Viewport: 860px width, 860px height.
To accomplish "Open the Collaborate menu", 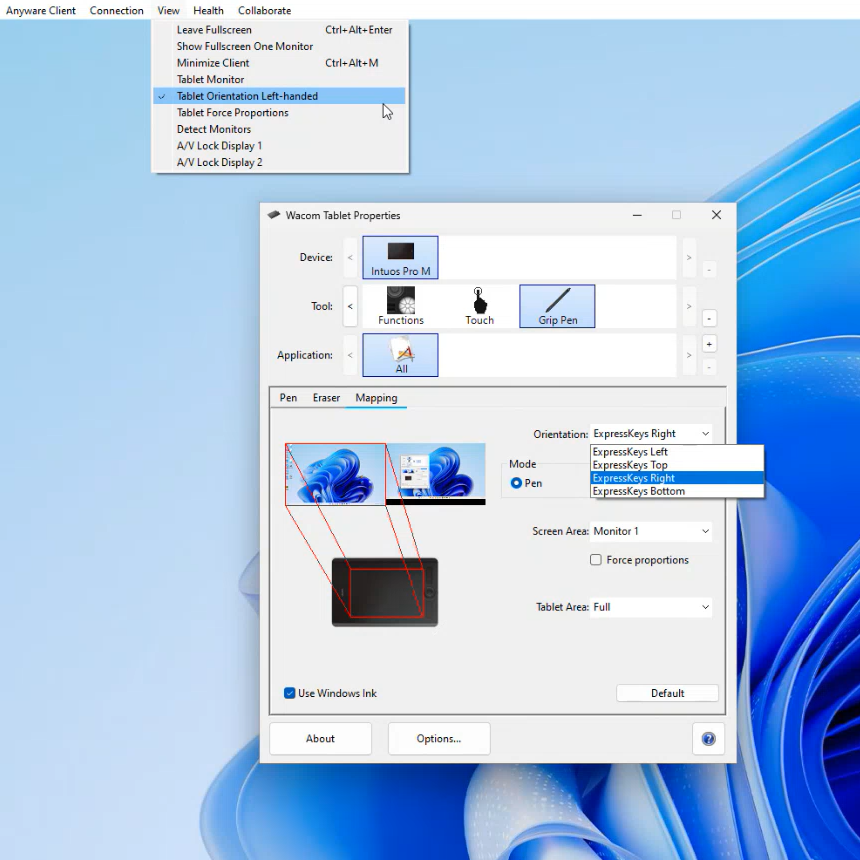I will point(264,10).
